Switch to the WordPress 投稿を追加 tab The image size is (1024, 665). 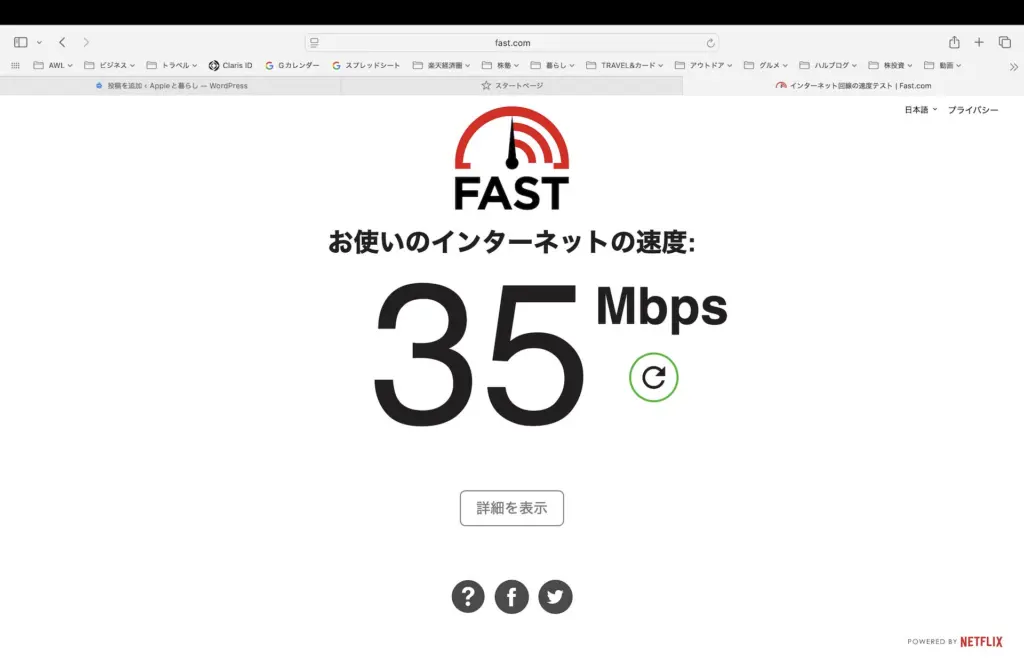tap(171, 86)
